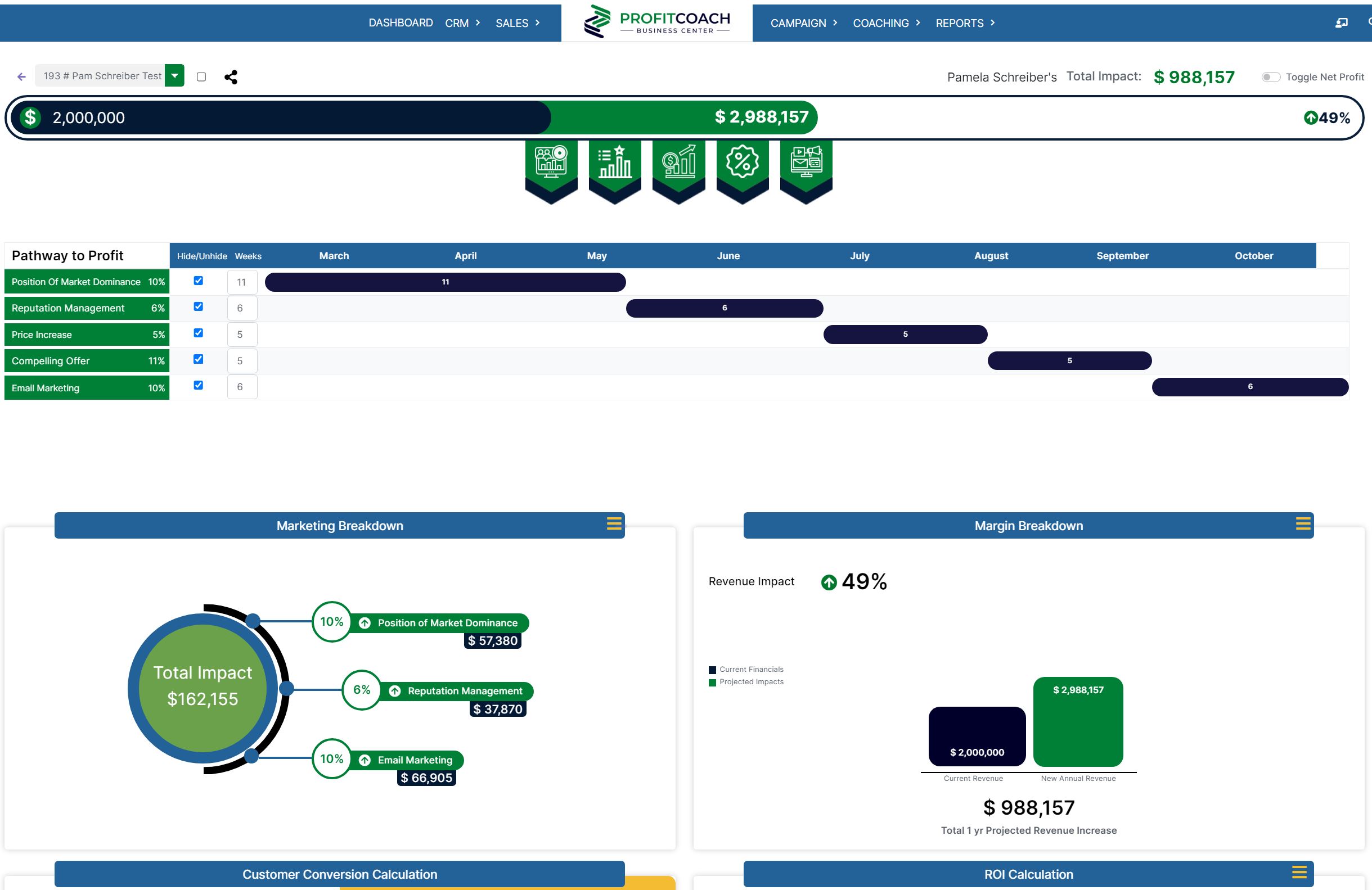Screen dimensions: 1372x890
Task: Edit weeks field for Compelling Offer
Action: coord(242,361)
